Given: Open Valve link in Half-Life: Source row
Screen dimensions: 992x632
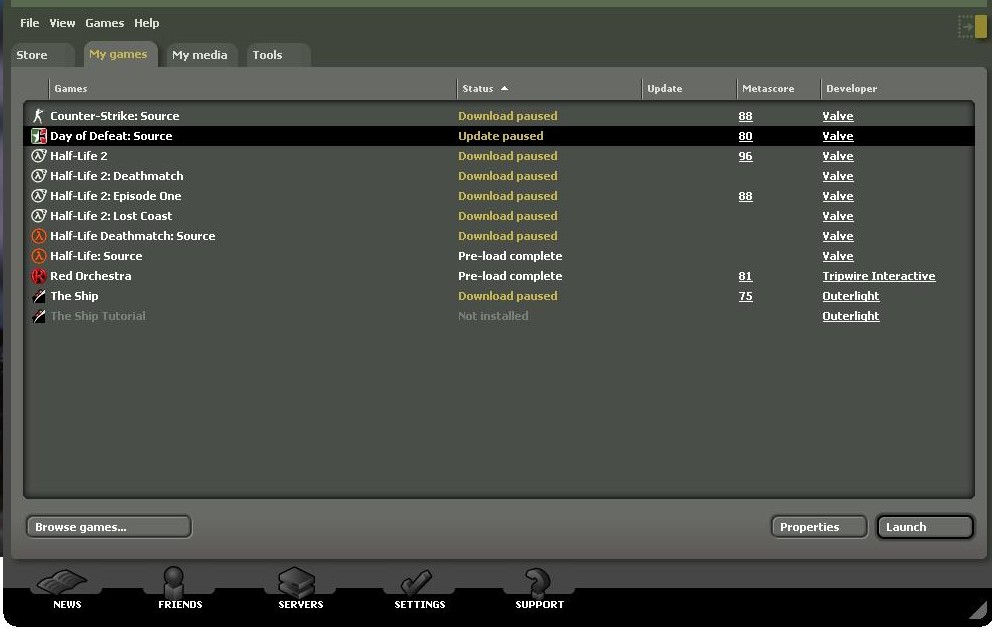Looking at the screenshot, I should [x=838, y=256].
